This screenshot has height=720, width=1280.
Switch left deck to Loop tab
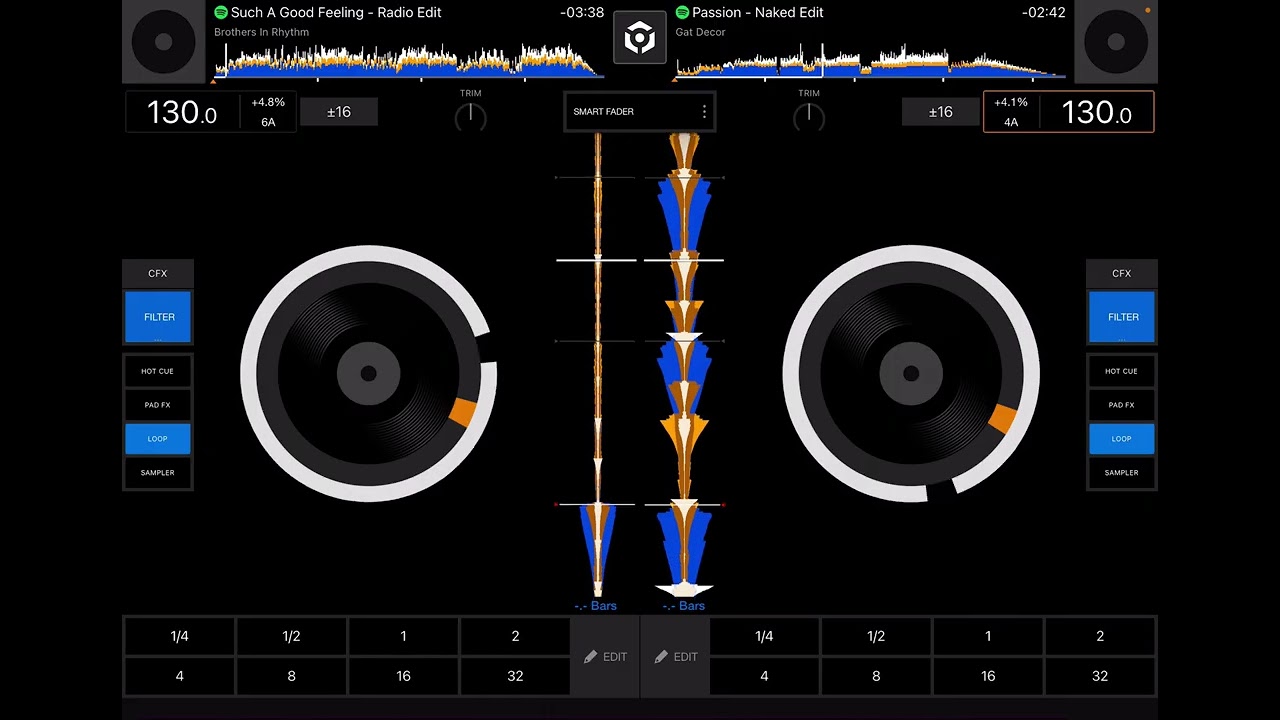click(157, 439)
